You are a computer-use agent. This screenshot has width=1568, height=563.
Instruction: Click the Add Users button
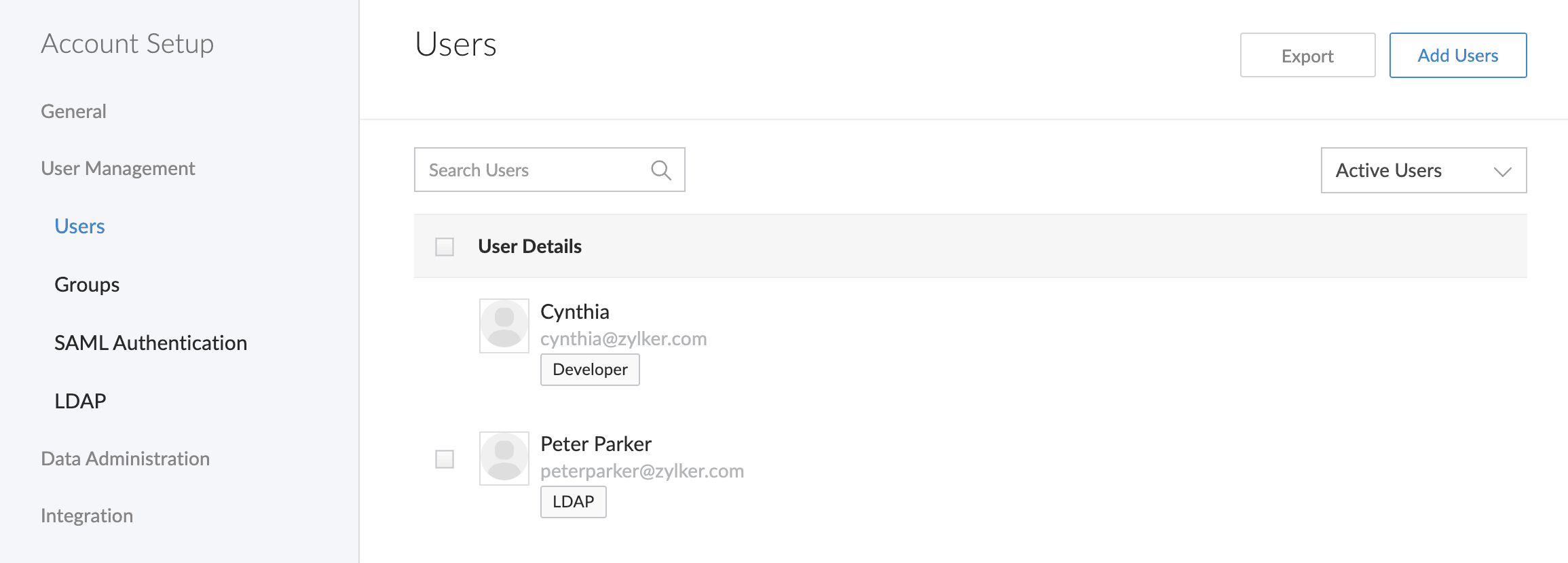1457,56
